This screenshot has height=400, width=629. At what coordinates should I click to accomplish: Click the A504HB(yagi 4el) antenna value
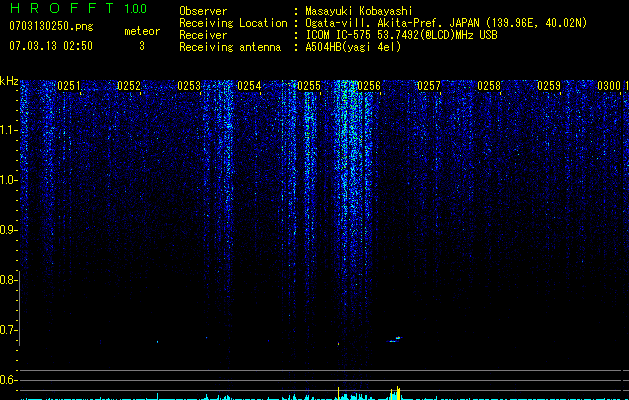pos(353,47)
